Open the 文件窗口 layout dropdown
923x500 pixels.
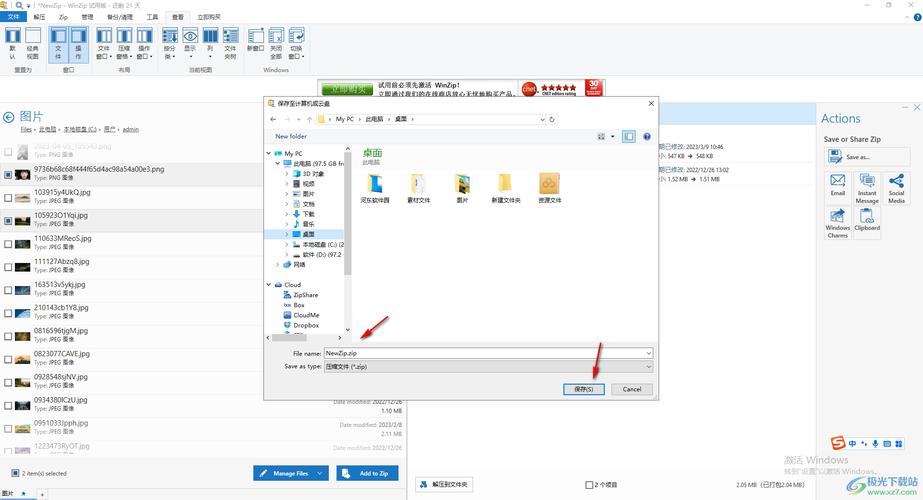pyautogui.click(x=104, y=44)
